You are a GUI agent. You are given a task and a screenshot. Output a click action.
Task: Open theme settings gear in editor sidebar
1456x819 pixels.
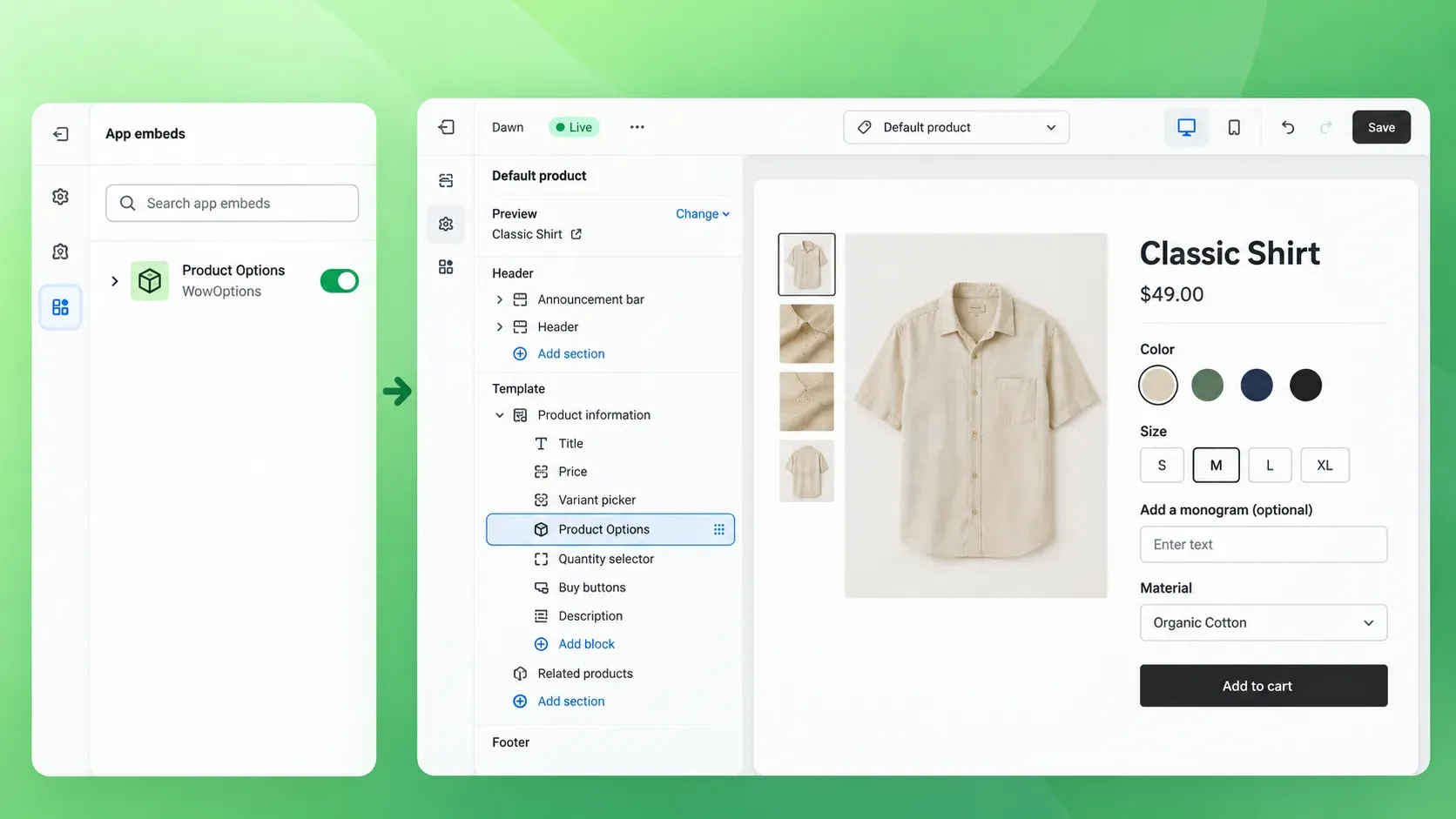coord(446,224)
